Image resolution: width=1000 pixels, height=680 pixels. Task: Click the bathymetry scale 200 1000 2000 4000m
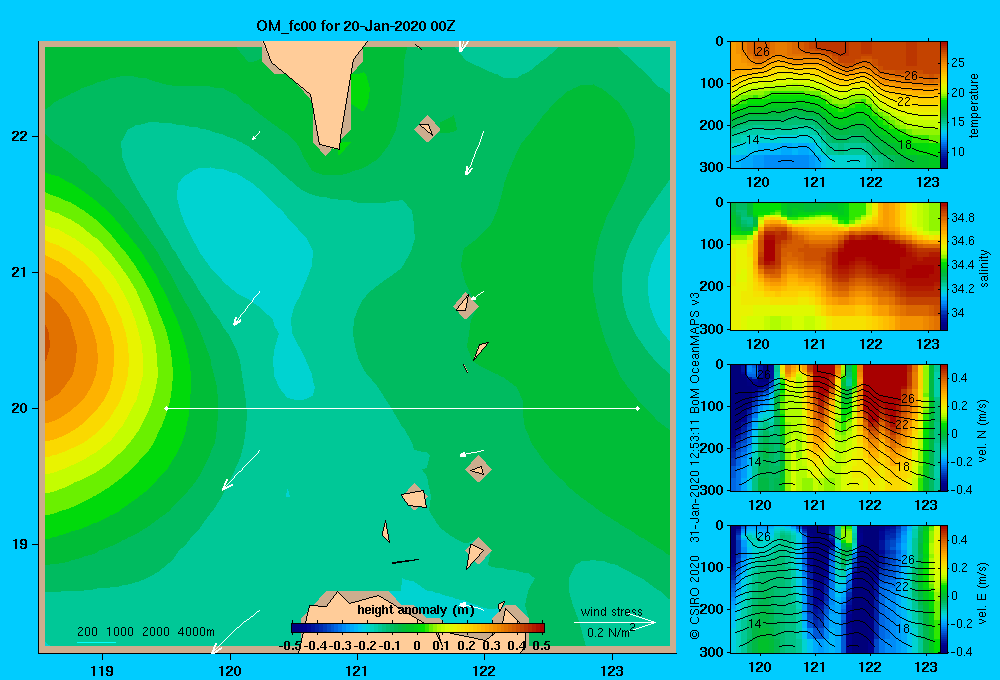[x=145, y=632]
